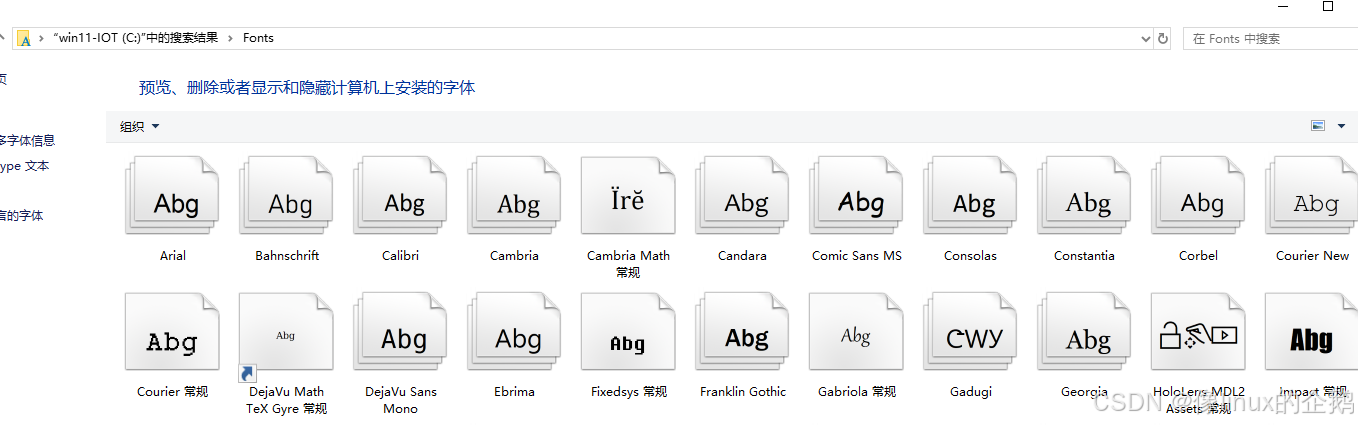Image resolution: width=1358 pixels, height=425 pixels.
Task: Open the 字体信息 sidebar link
Action: point(27,141)
